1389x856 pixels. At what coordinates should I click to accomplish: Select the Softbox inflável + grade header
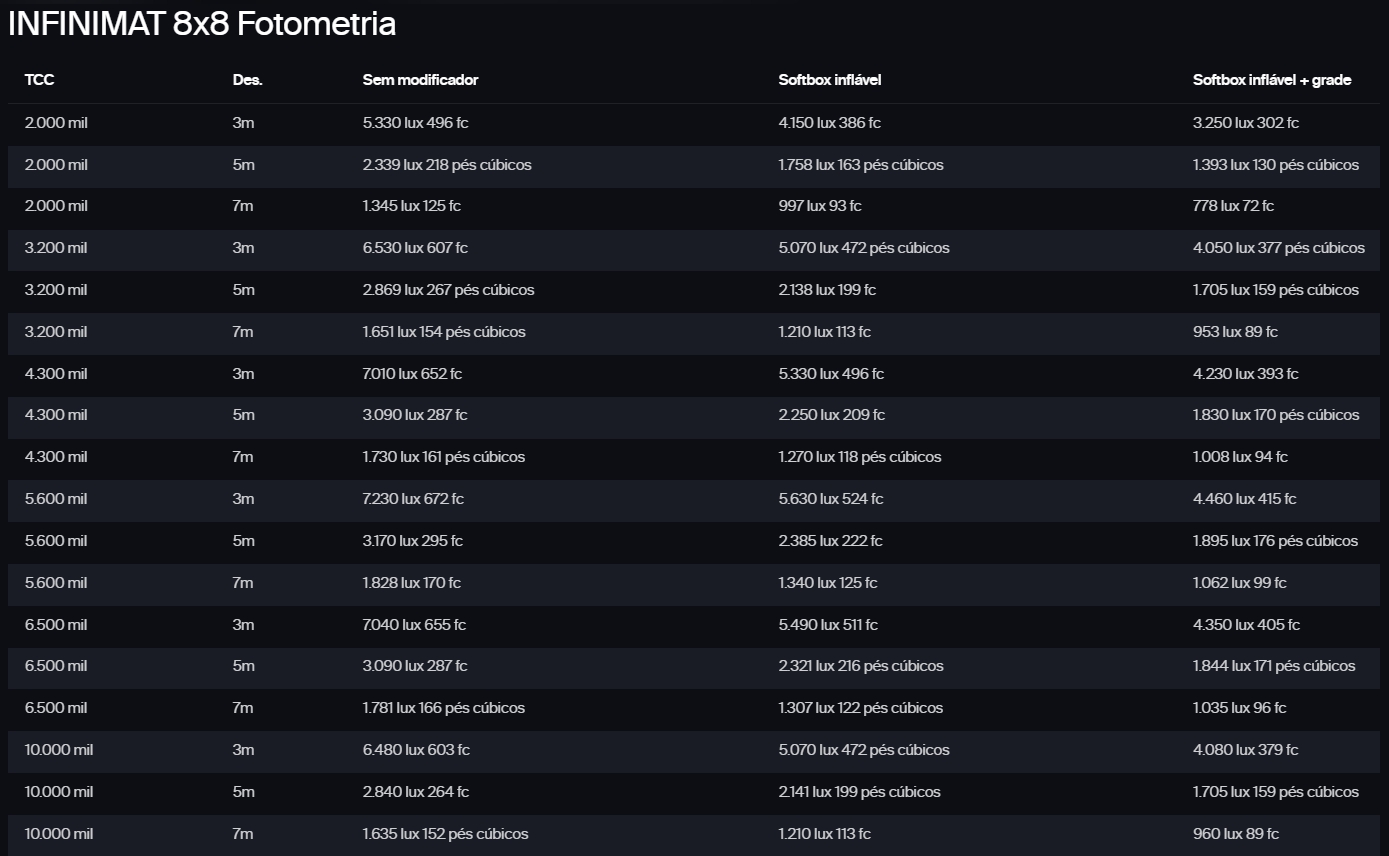1271,80
